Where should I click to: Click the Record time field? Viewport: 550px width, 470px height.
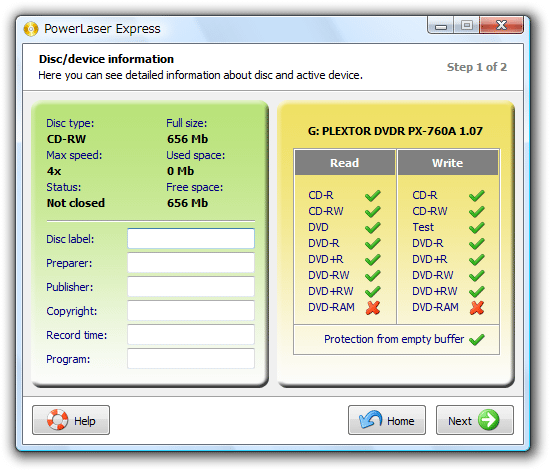pos(191,335)
